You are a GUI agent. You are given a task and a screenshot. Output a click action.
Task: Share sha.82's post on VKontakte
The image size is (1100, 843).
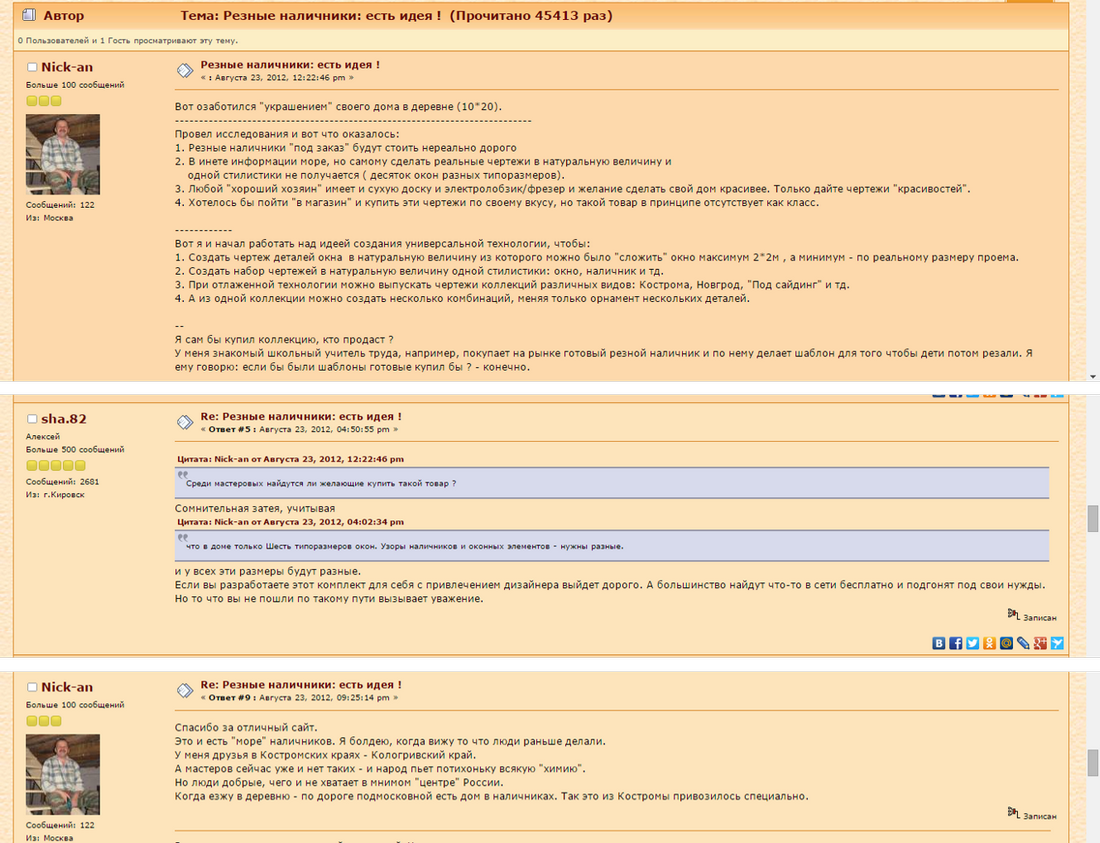939,643
